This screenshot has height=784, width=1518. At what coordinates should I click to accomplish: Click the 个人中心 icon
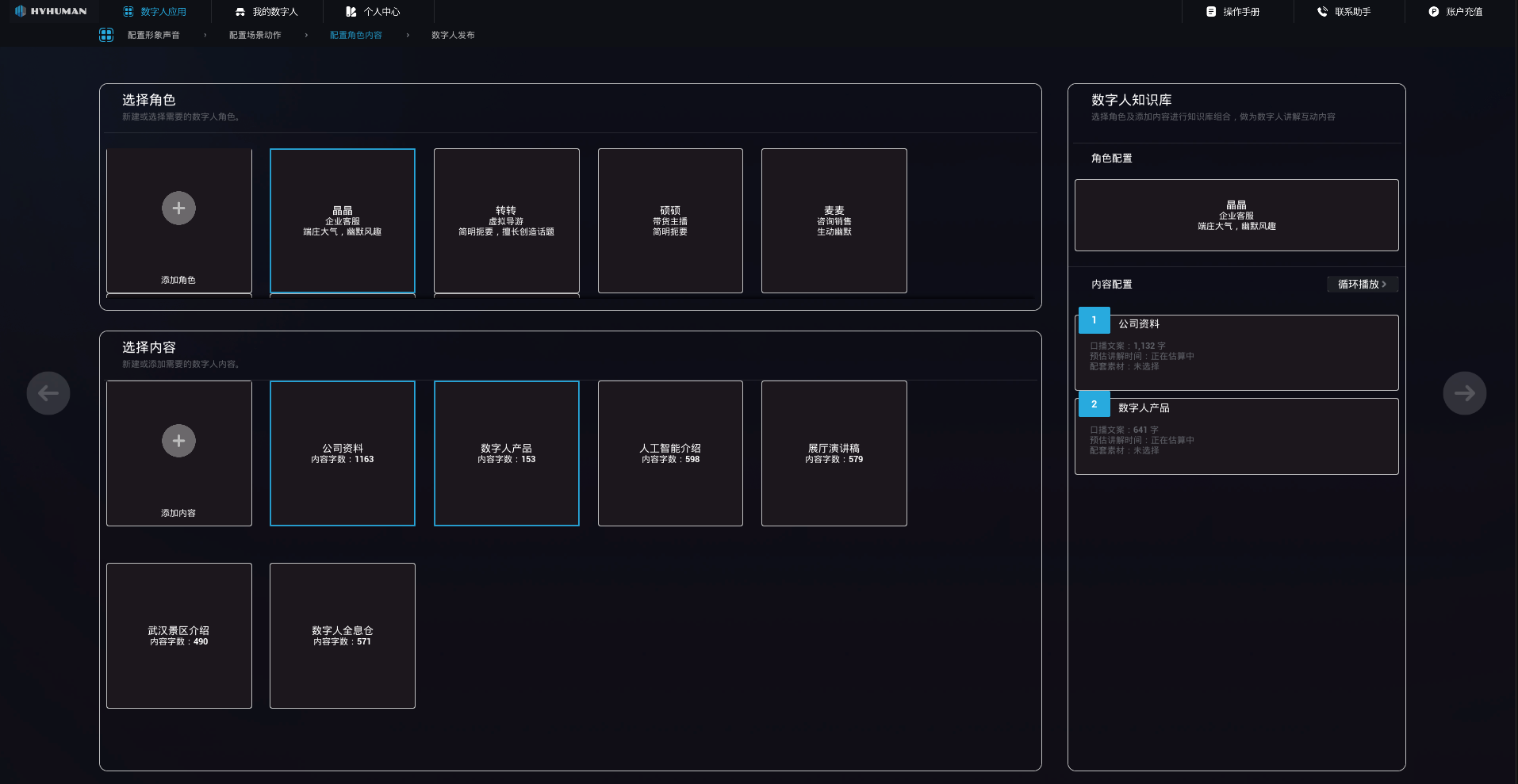click(351, 12)
